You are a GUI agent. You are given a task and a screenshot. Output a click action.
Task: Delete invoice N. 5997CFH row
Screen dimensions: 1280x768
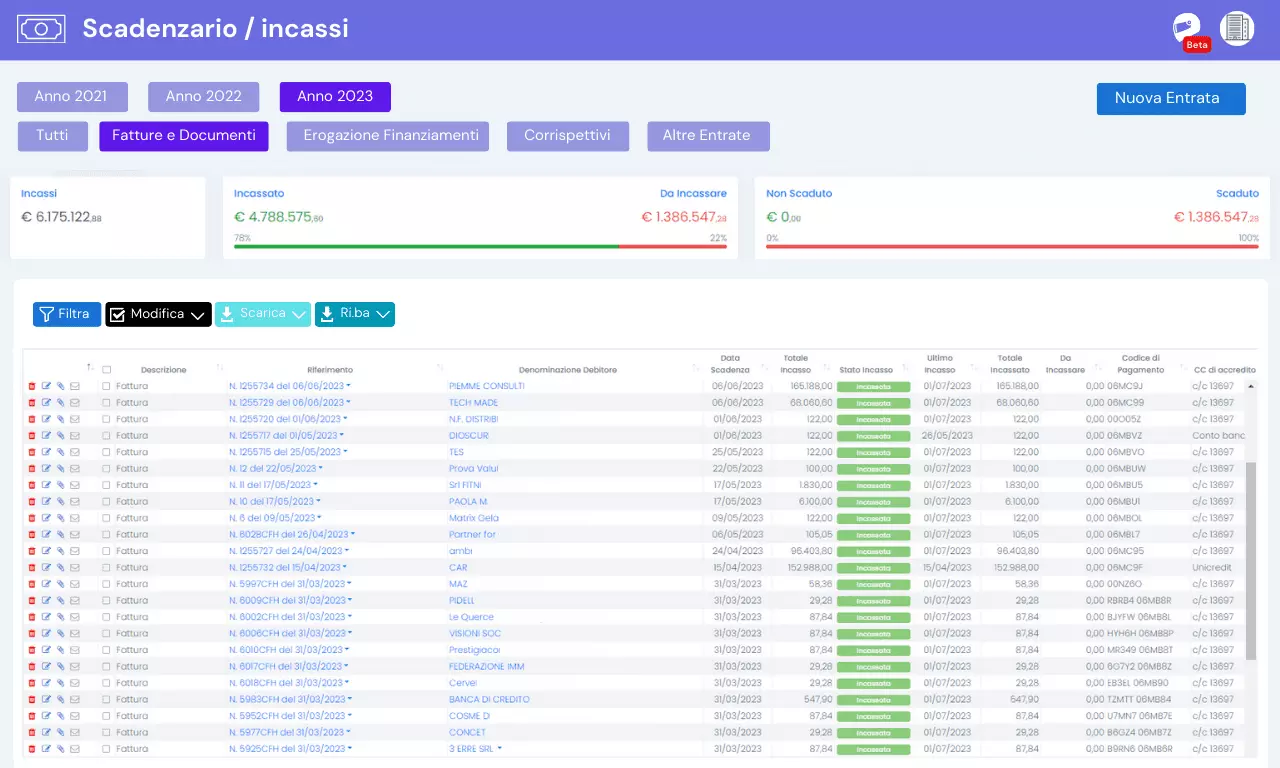pyautogui.click(x=31, y=584)
